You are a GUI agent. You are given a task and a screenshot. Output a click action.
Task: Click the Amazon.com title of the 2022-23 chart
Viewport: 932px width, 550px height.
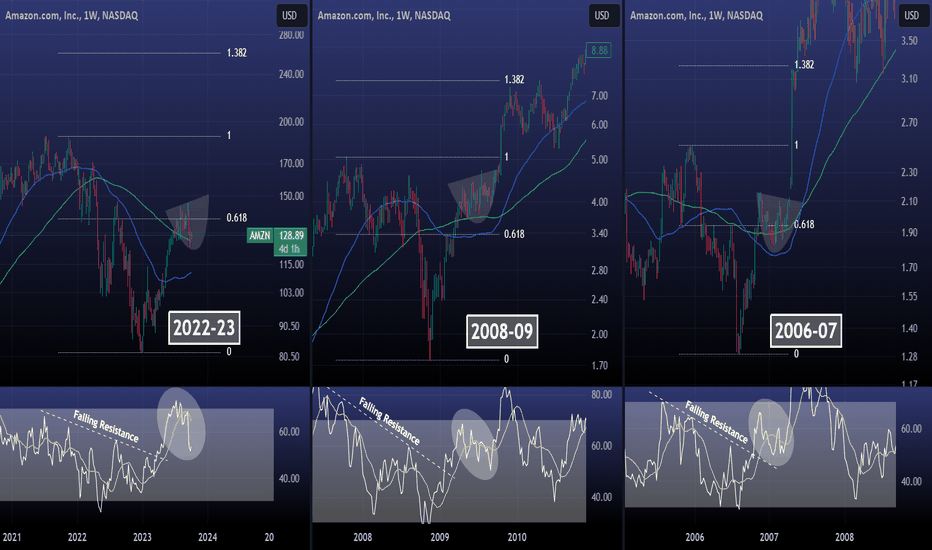(x=71, y=16)
